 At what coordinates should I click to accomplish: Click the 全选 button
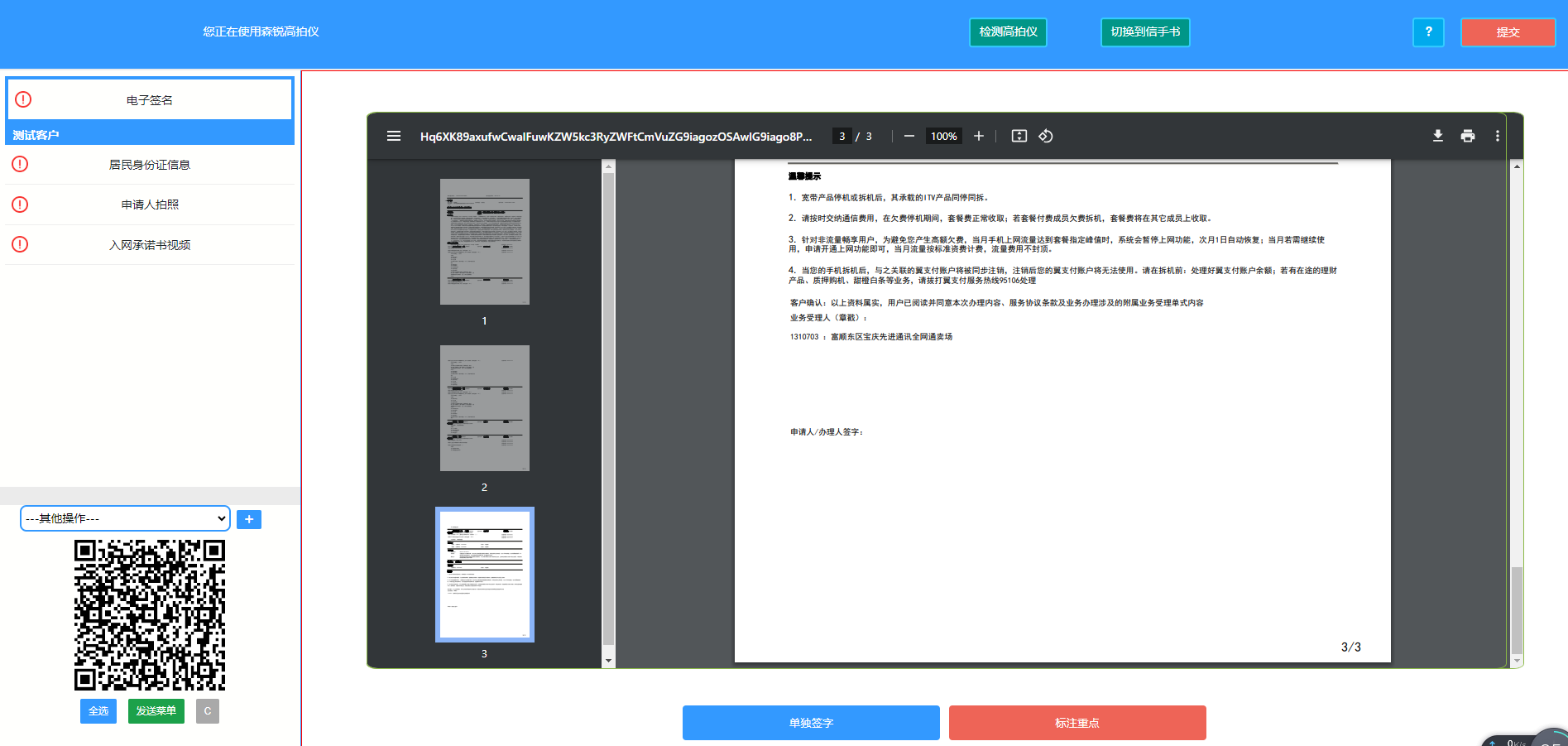coord(98,711)
